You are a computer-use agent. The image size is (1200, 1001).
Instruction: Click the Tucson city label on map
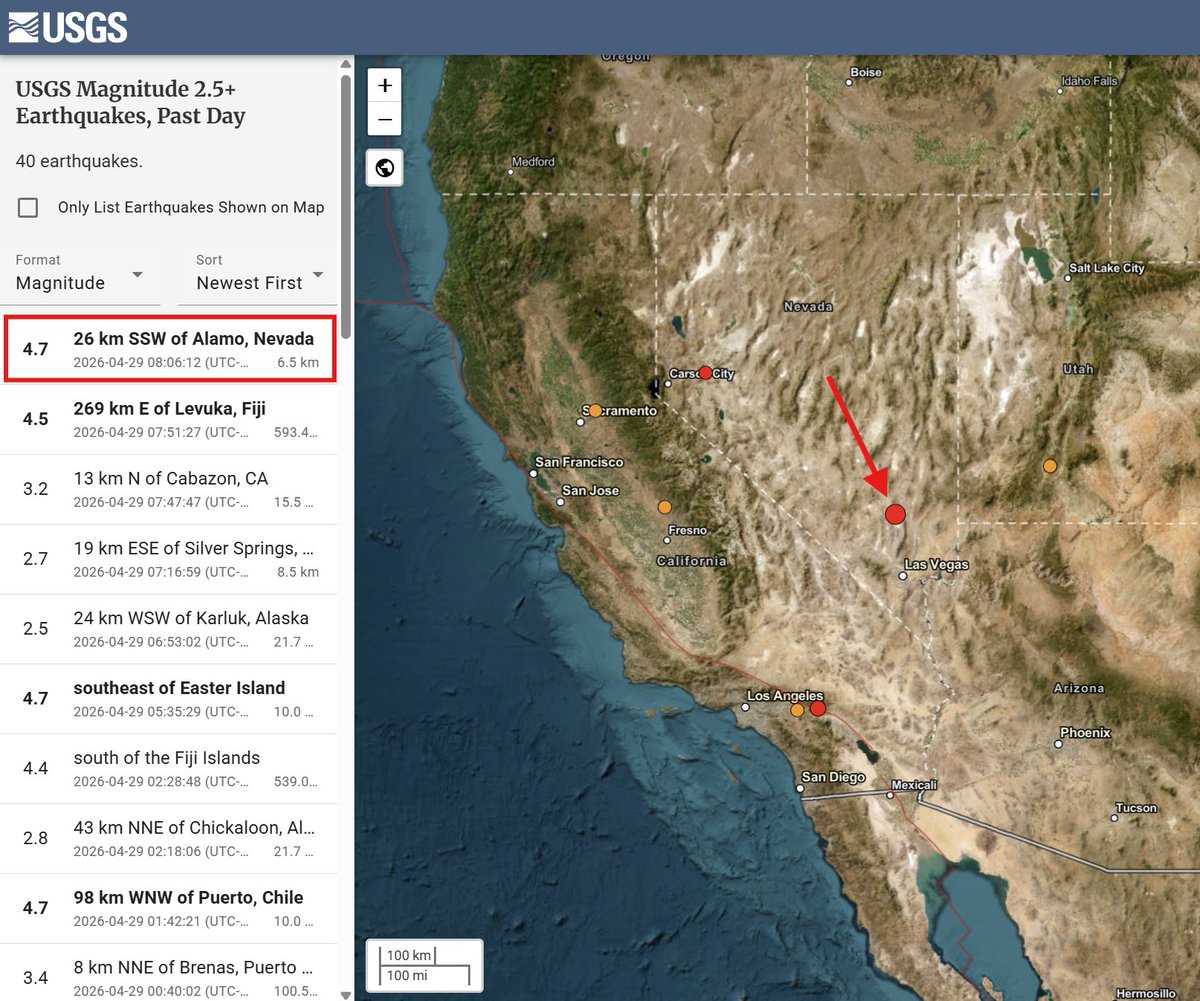tap(1136, 808)
